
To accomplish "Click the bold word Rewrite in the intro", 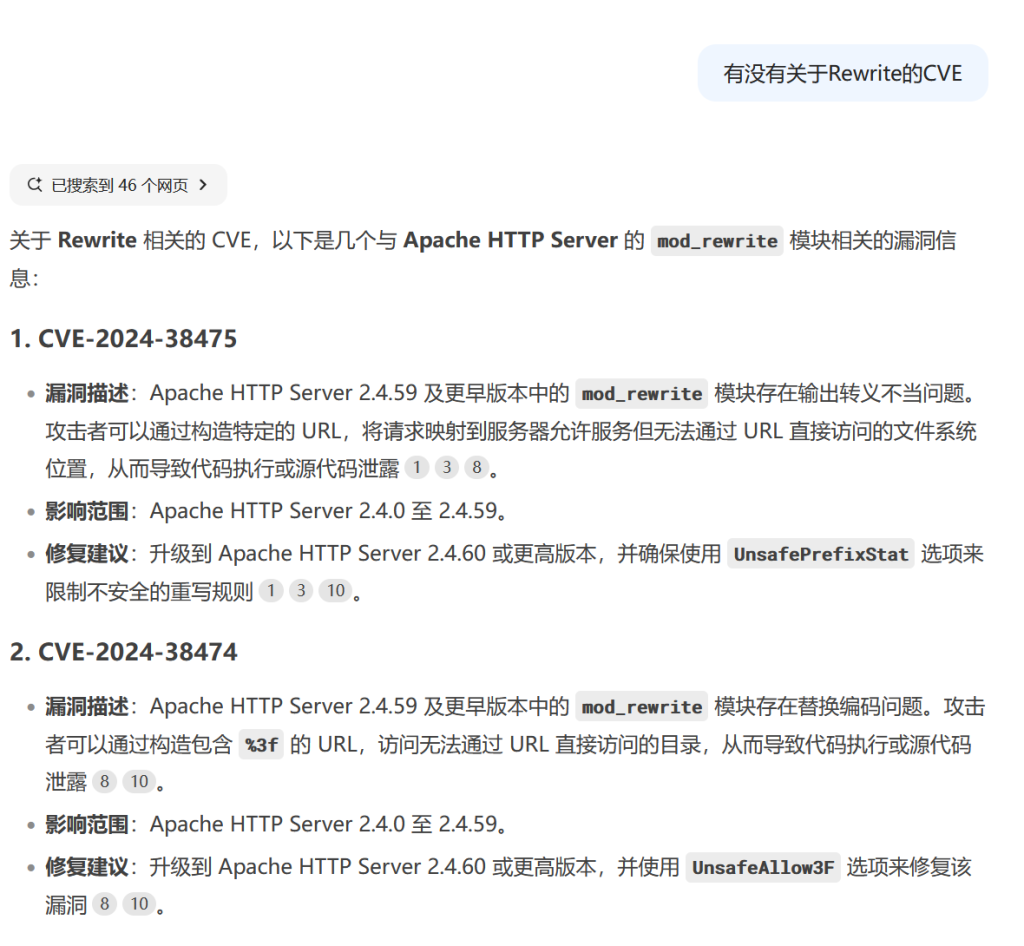I will tap(97, 240).
